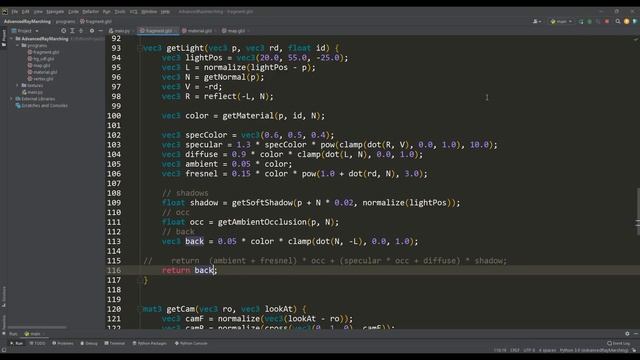Open the Code menu
640x360 pixels.
[x=73, y=11]
